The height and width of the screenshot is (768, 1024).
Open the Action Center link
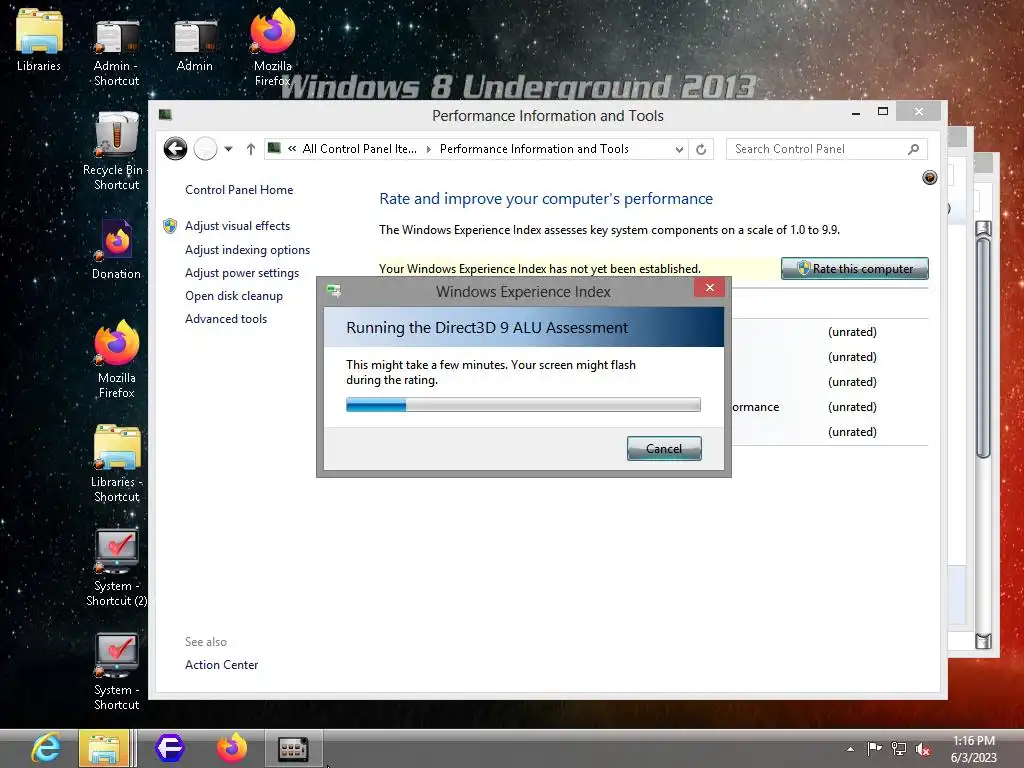221,665
